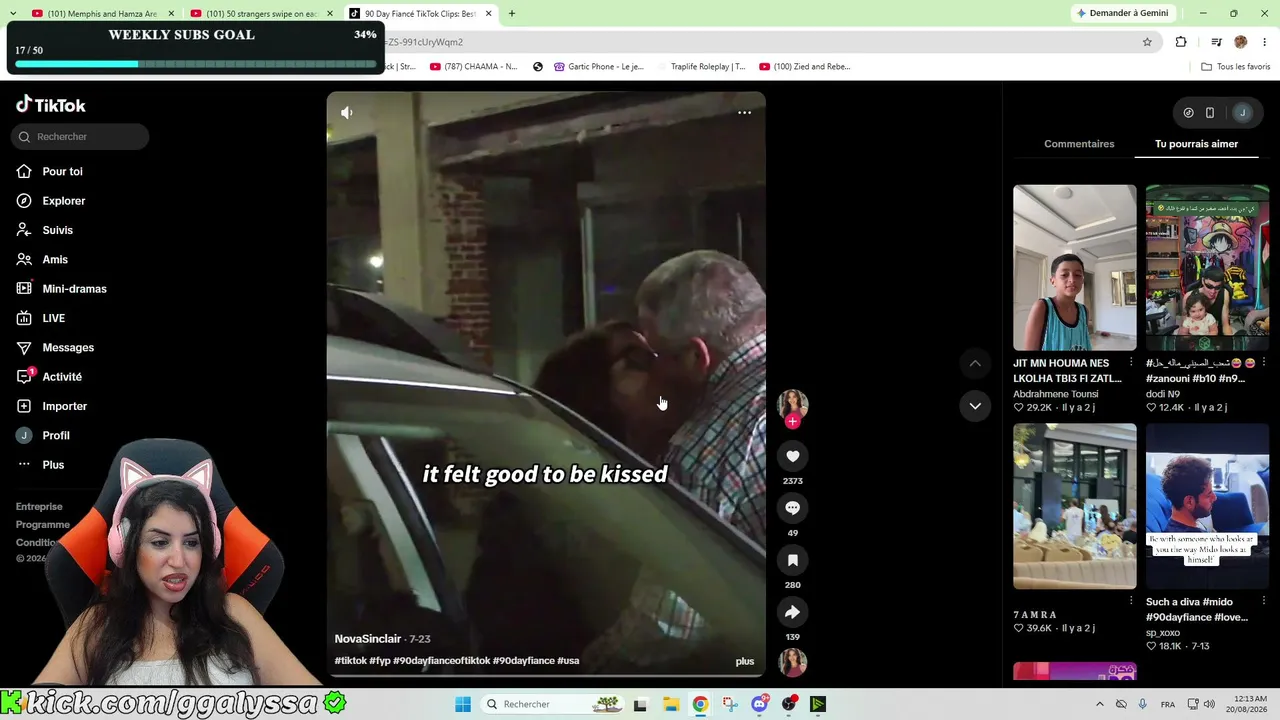1280x720 pixels.
Task: Open the Snipping Tool taskbar icon
Action: [x=730, y=704]
